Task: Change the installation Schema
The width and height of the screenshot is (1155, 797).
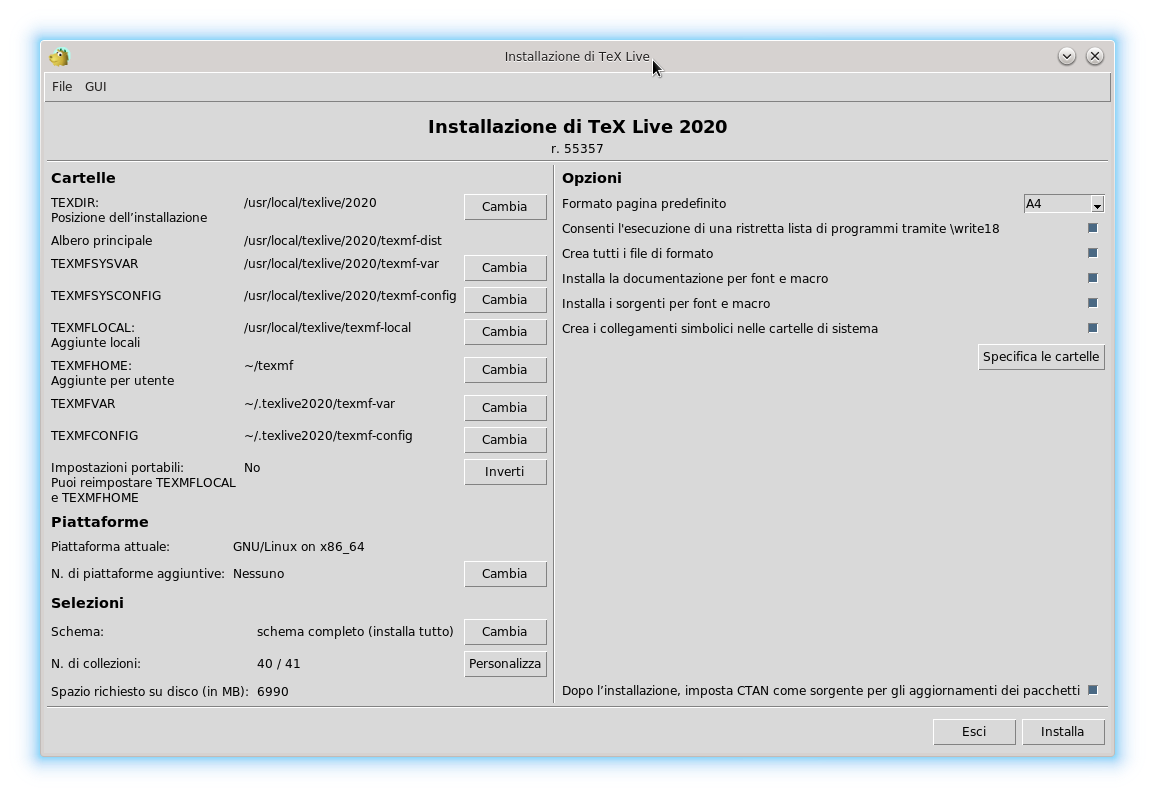Action: pyautogui.click(x=505, y=632)
